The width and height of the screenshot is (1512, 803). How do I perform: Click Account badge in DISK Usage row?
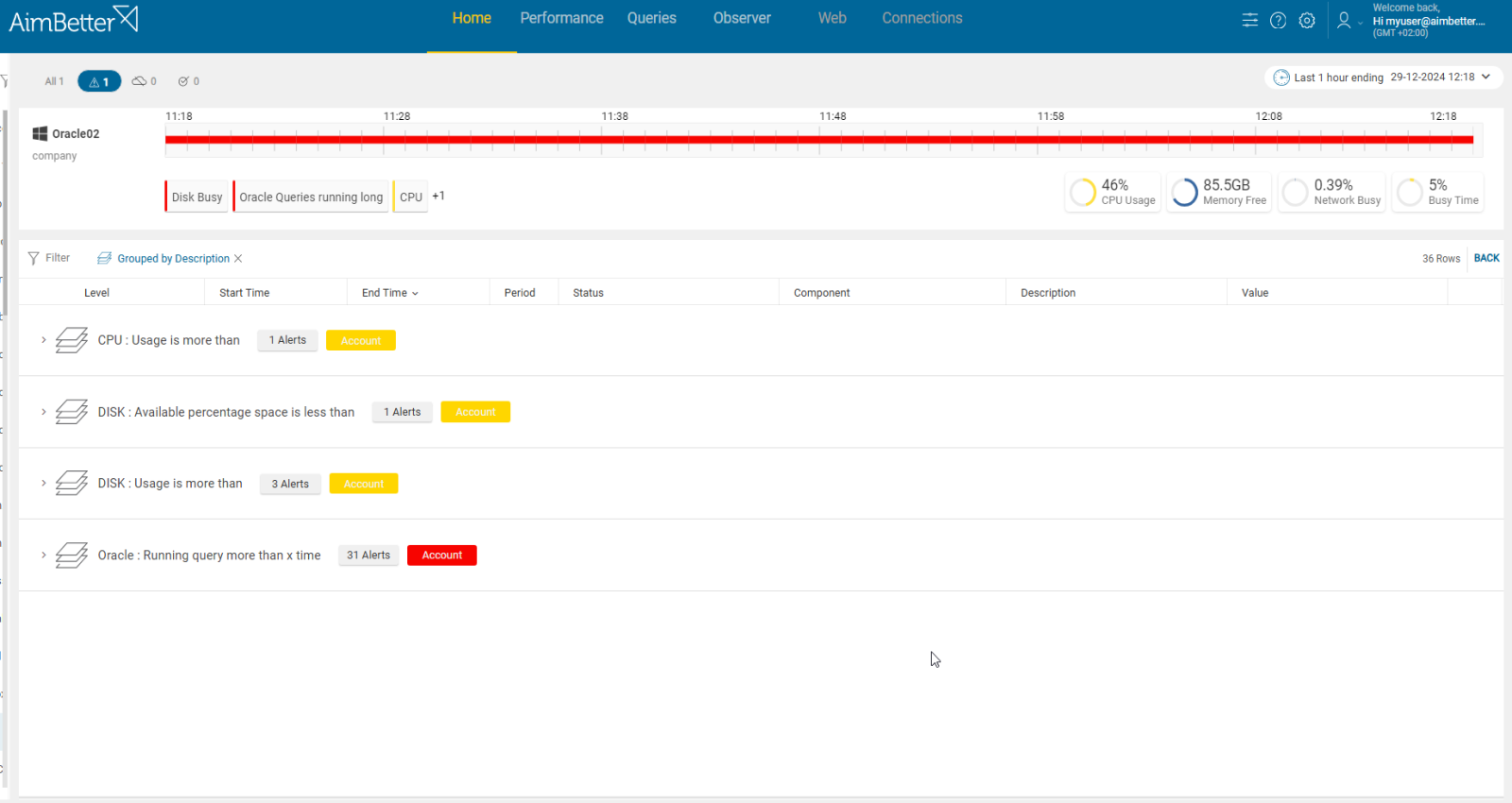click(x=364, y=484)
